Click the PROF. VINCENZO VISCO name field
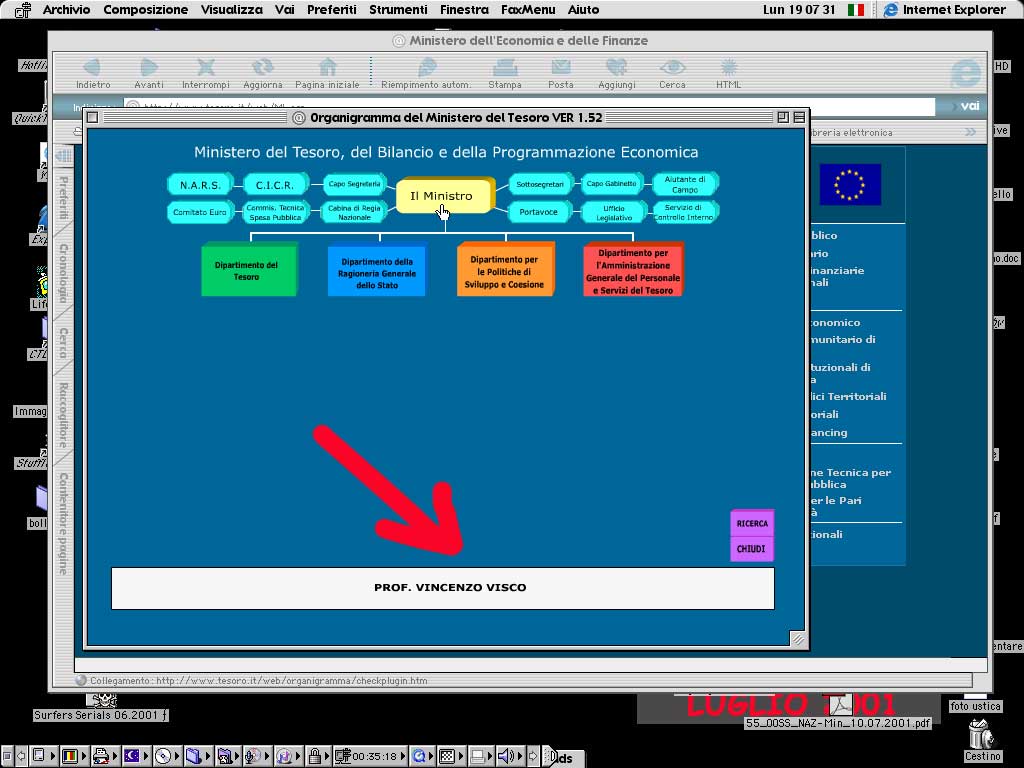The width and height of the screenshot is (1024, 768). pos(443,588)
